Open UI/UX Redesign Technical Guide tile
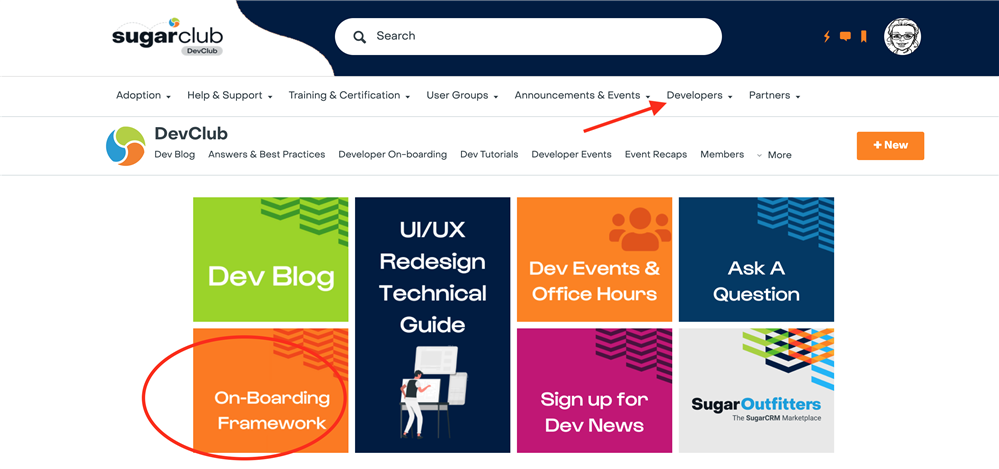This screenshot has height=469, width=999. 433,325
